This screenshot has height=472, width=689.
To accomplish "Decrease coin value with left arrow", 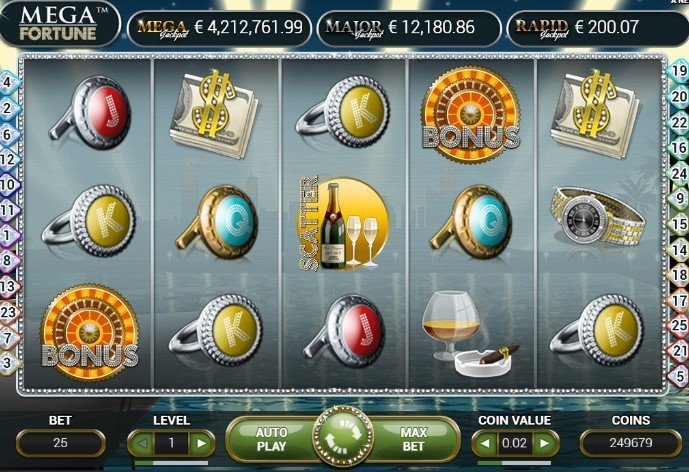I will 485,443.
